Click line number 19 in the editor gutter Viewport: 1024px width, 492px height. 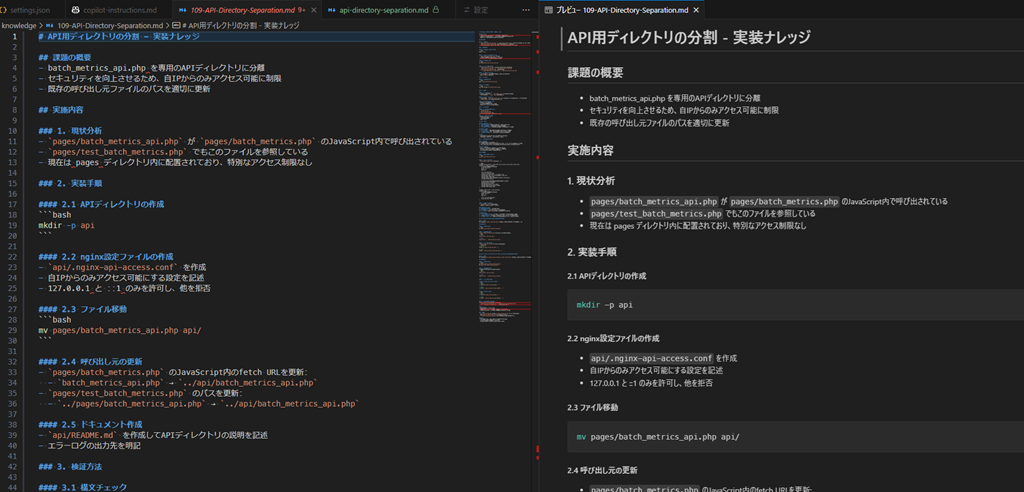[14, 225]
